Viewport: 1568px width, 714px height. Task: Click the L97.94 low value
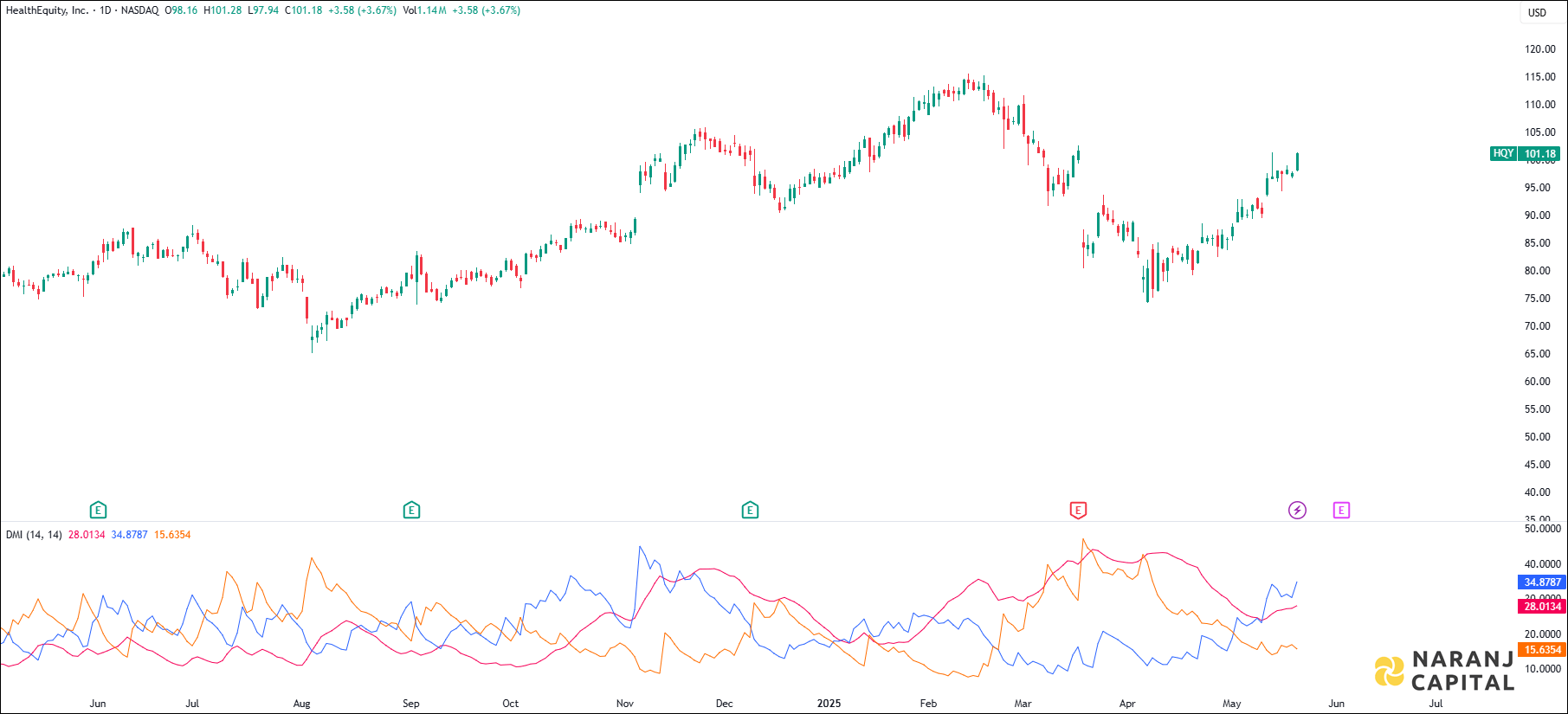(x=263, y=10)
